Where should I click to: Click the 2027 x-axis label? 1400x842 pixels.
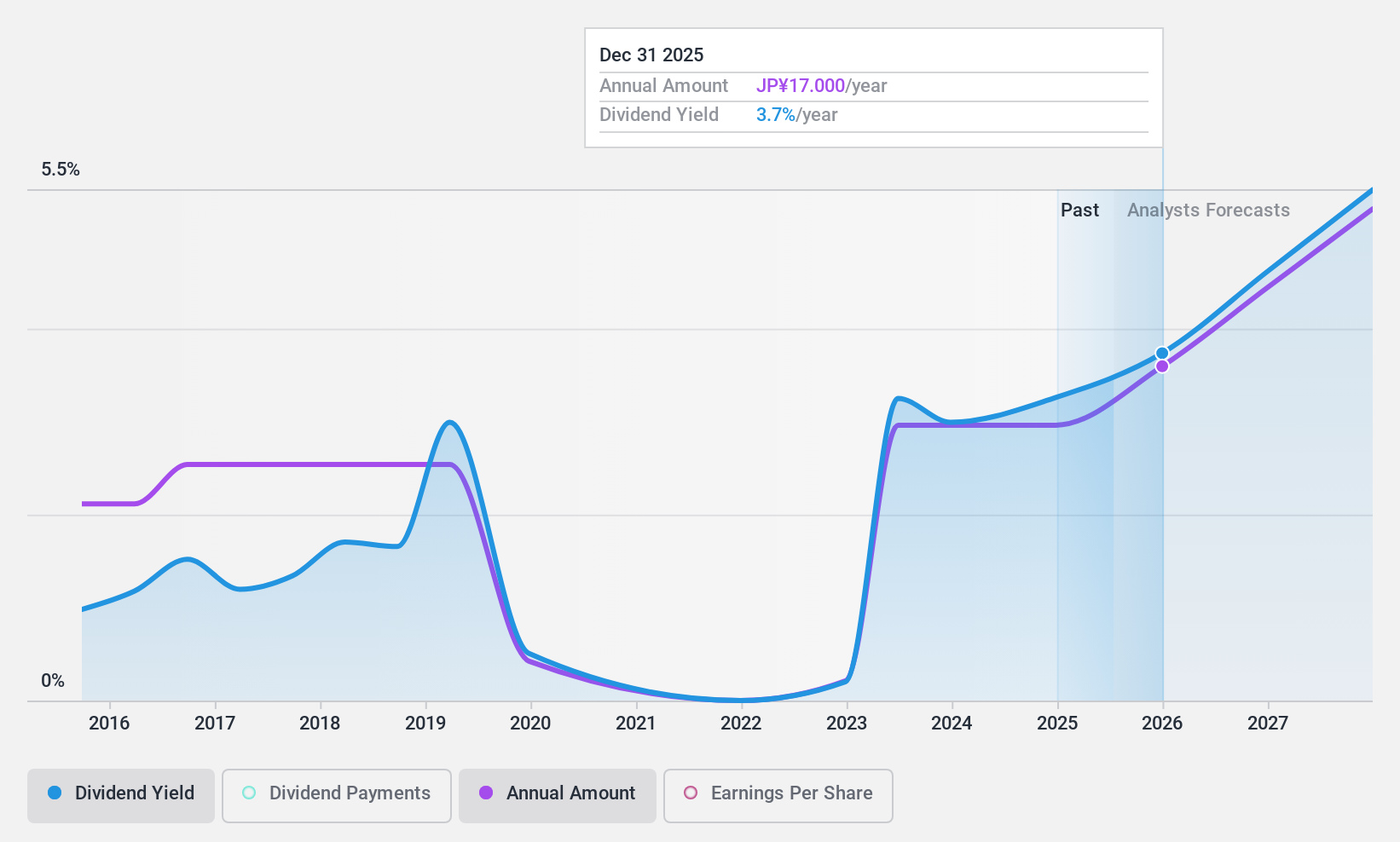(1268, 724)
